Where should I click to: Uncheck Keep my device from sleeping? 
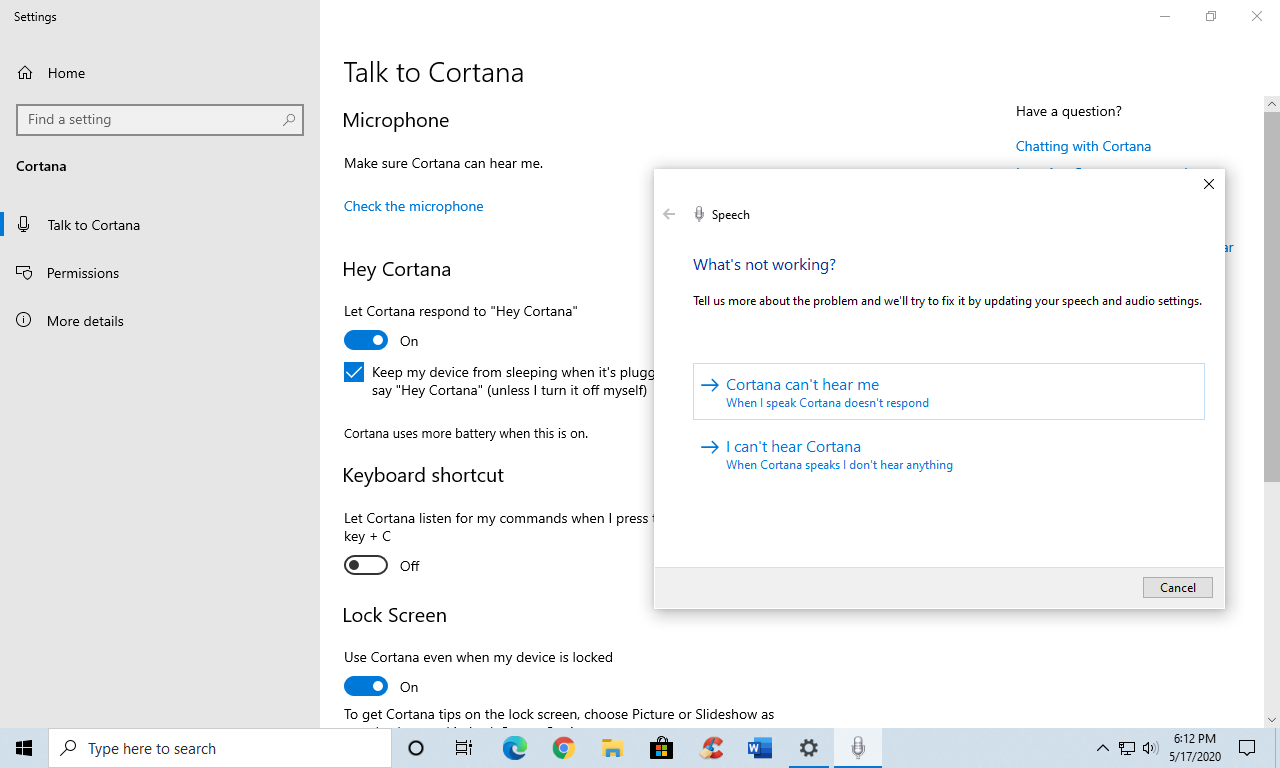[354, 372]
